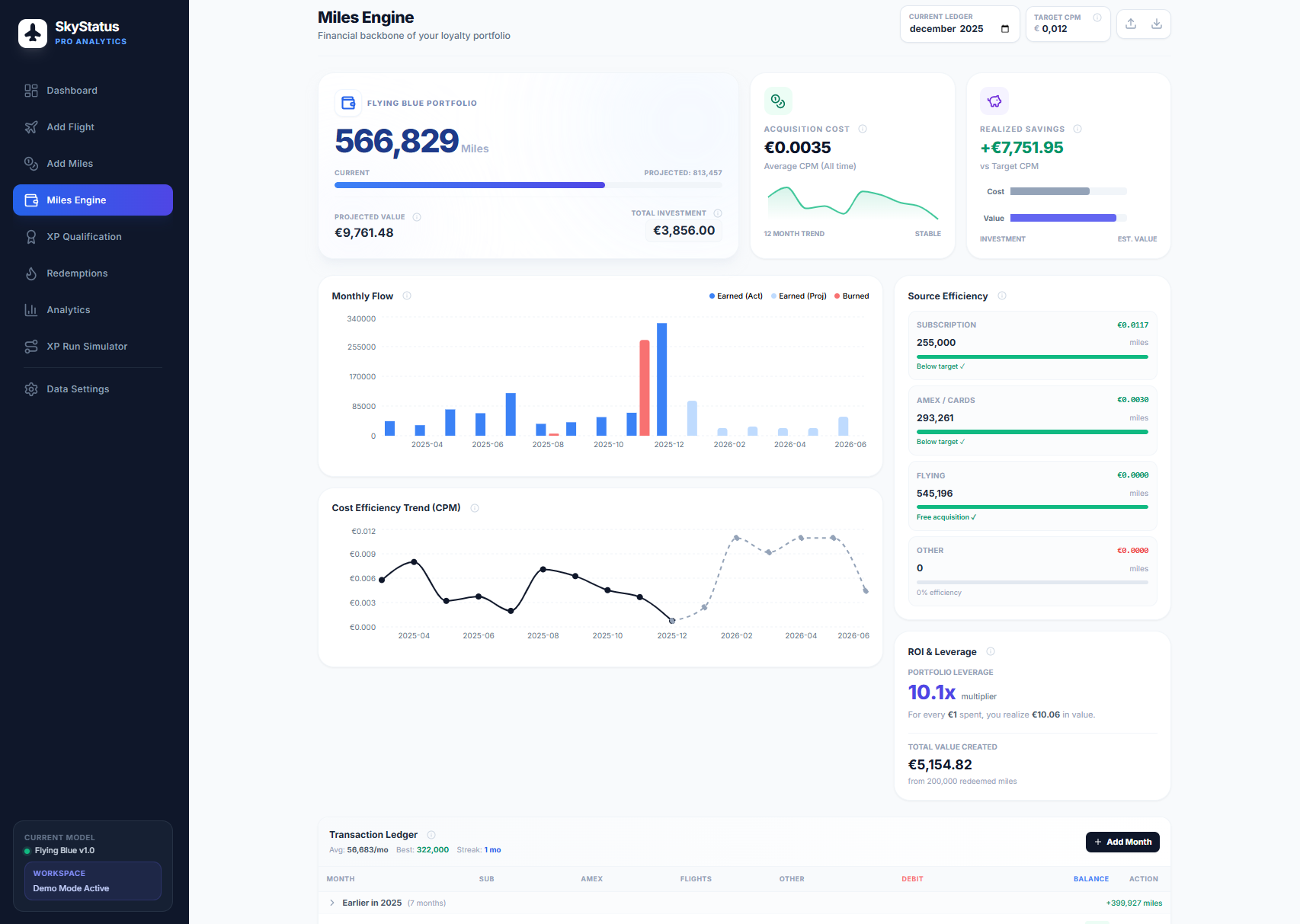Click the Acquisition Cost info icon
1300x924 pixels.
click(x=863, y=129)
